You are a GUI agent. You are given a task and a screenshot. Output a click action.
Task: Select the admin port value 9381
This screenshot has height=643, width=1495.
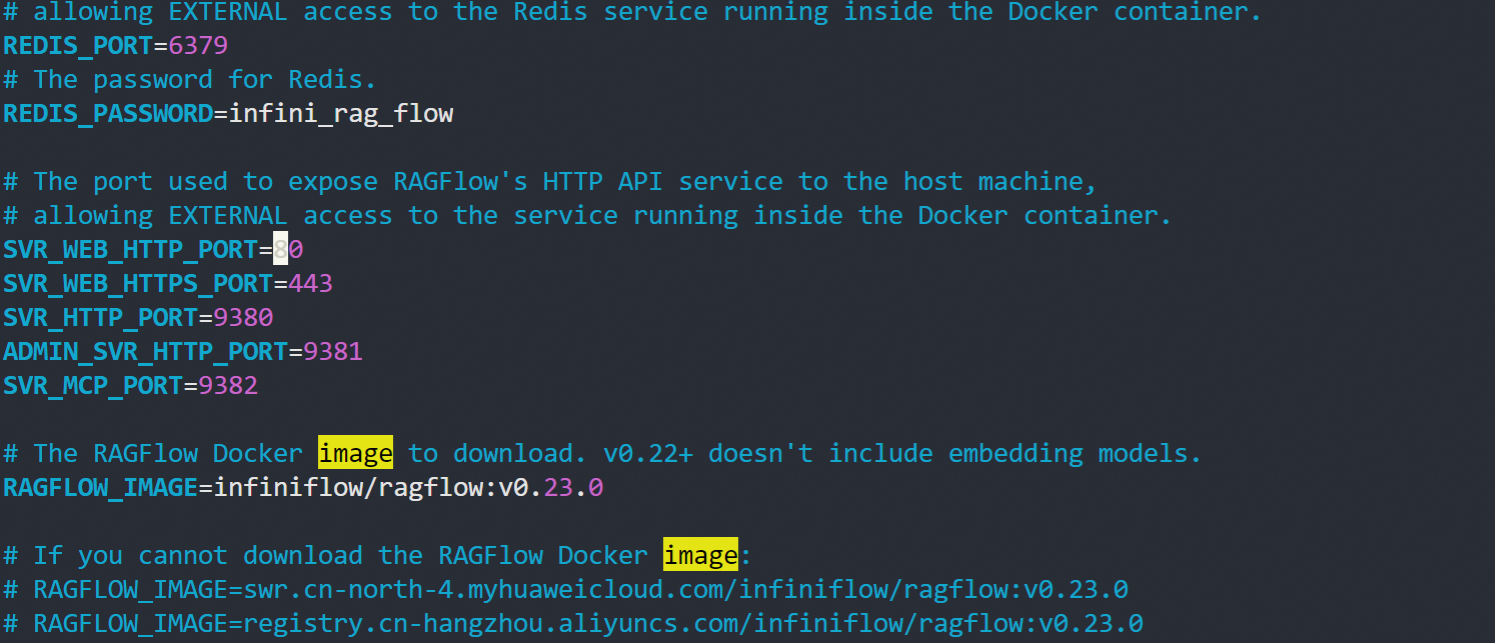(334, 352)
